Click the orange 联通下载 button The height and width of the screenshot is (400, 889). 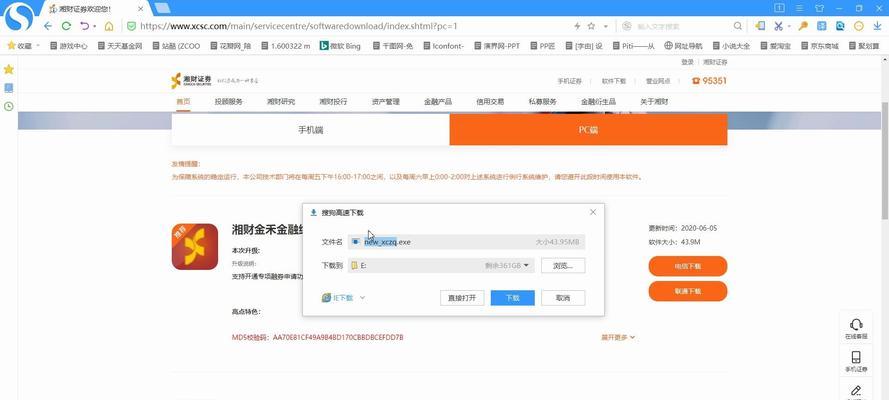(688, 291)
